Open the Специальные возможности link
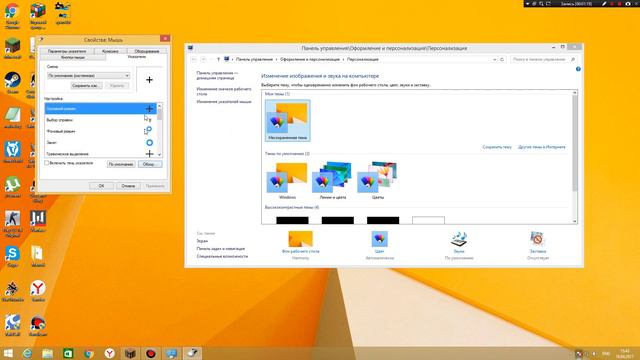 tap(222, 256)
